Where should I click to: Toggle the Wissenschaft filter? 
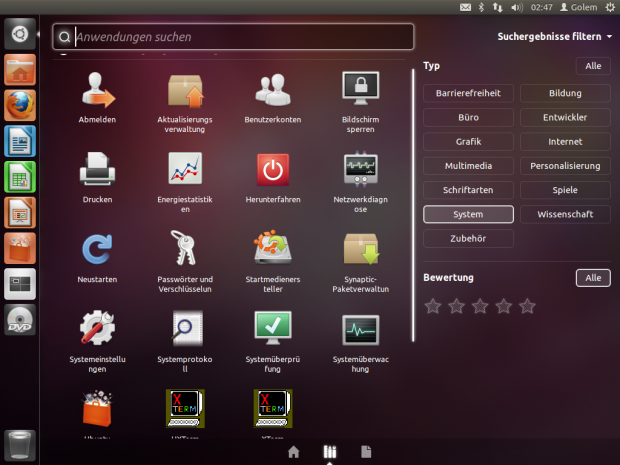coord(565,214)
